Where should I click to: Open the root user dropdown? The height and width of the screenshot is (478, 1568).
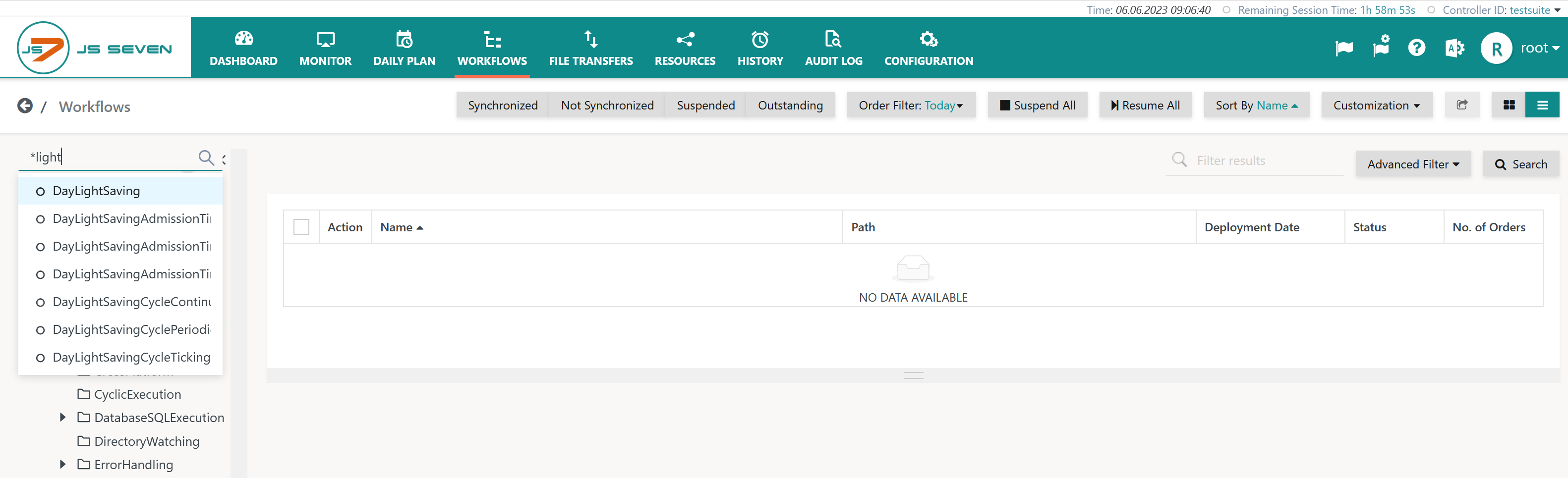tap(1539, 48)
